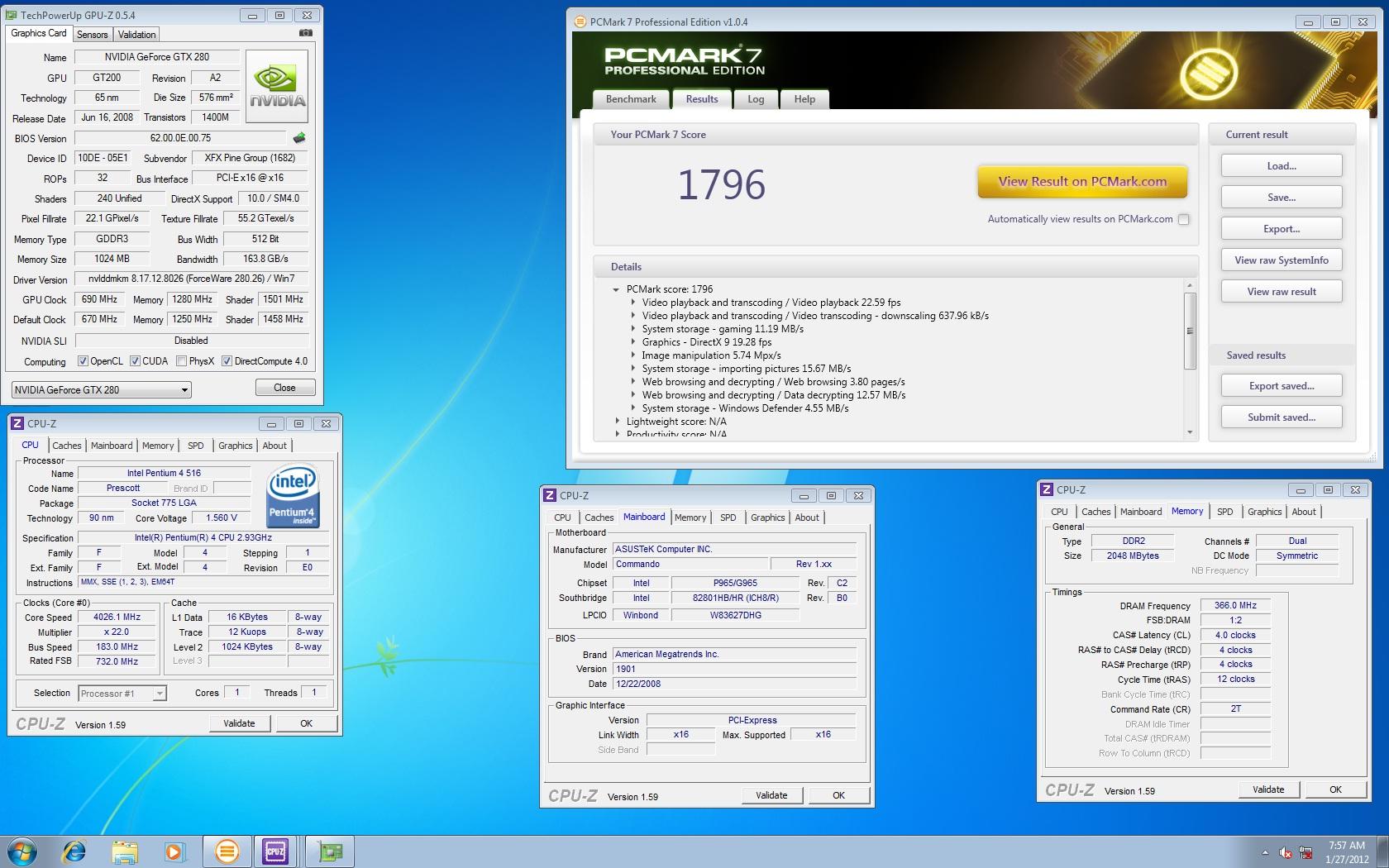Open the Log tab in PCMark 7
The image size is (1389, 868).
(756, 99)
